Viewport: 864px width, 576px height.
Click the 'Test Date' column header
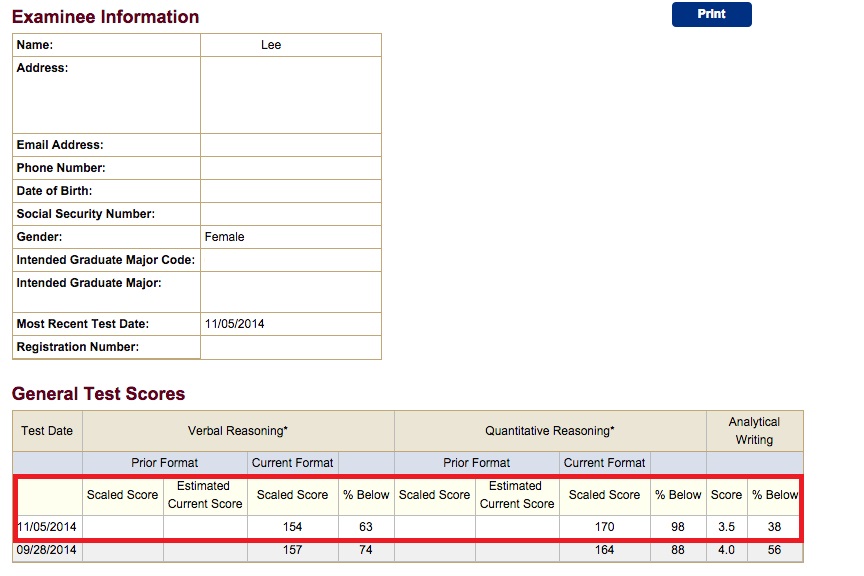click(47, 430)
